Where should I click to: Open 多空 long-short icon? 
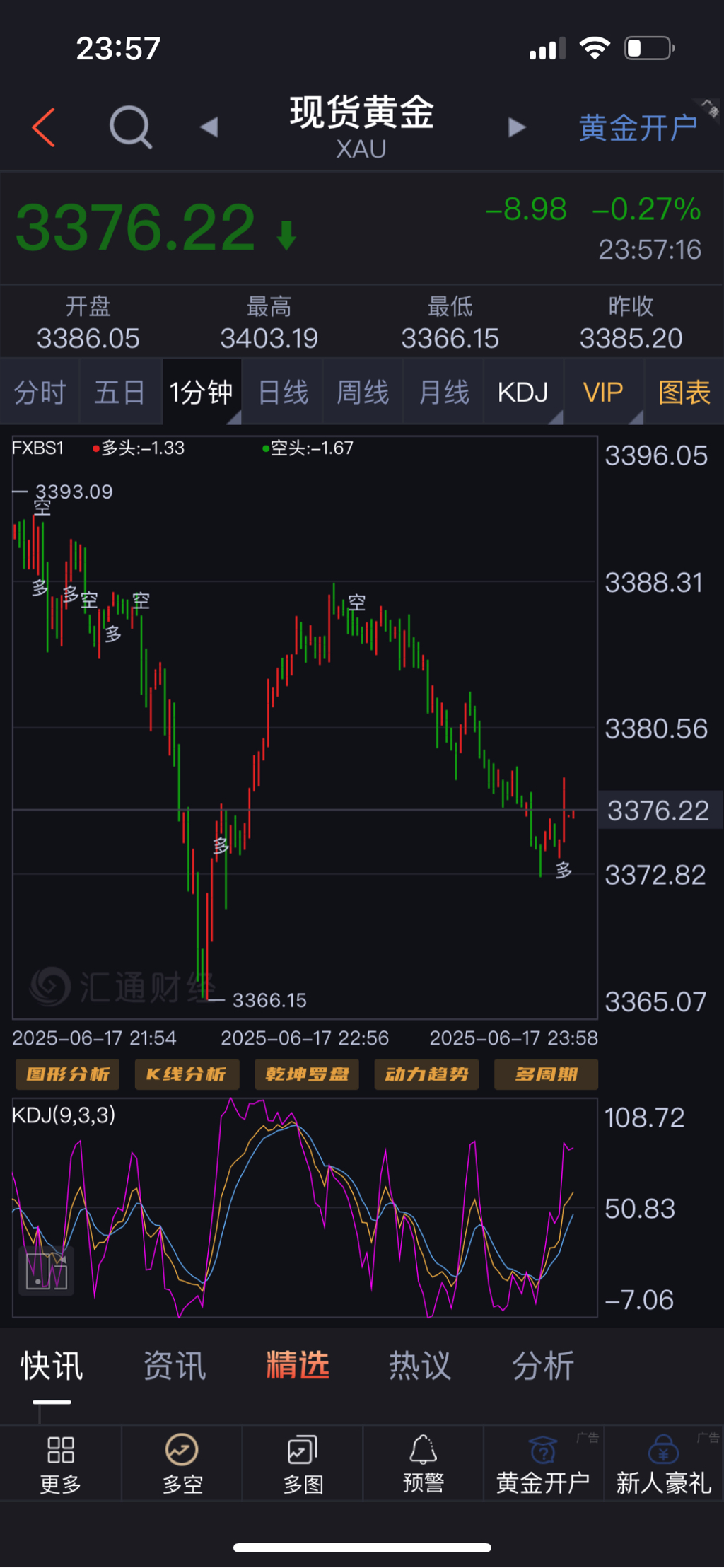pos(182,1450)
